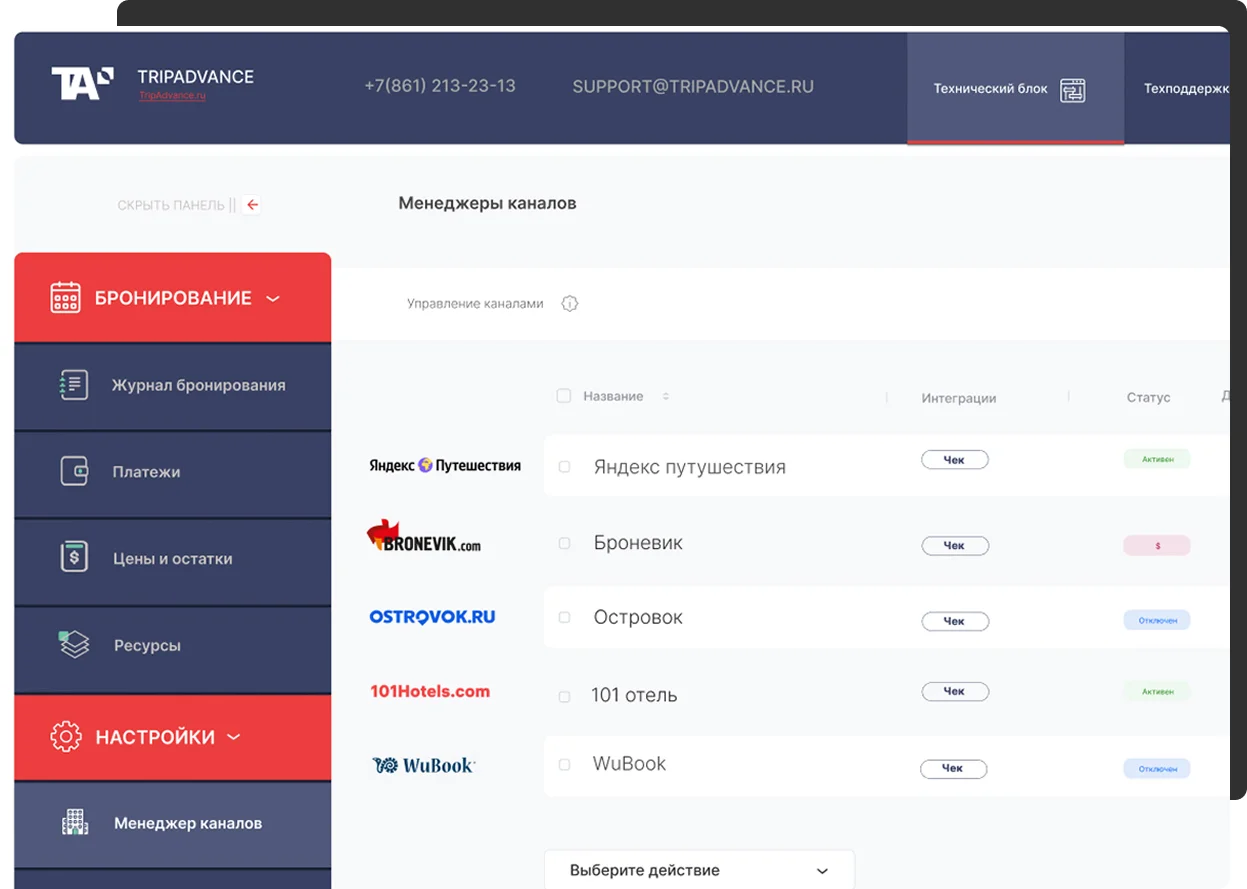Click the red left arrow hide-panel icon
Image resolution: width=1247 pixels, height=889 pixels.
[252, 205]
